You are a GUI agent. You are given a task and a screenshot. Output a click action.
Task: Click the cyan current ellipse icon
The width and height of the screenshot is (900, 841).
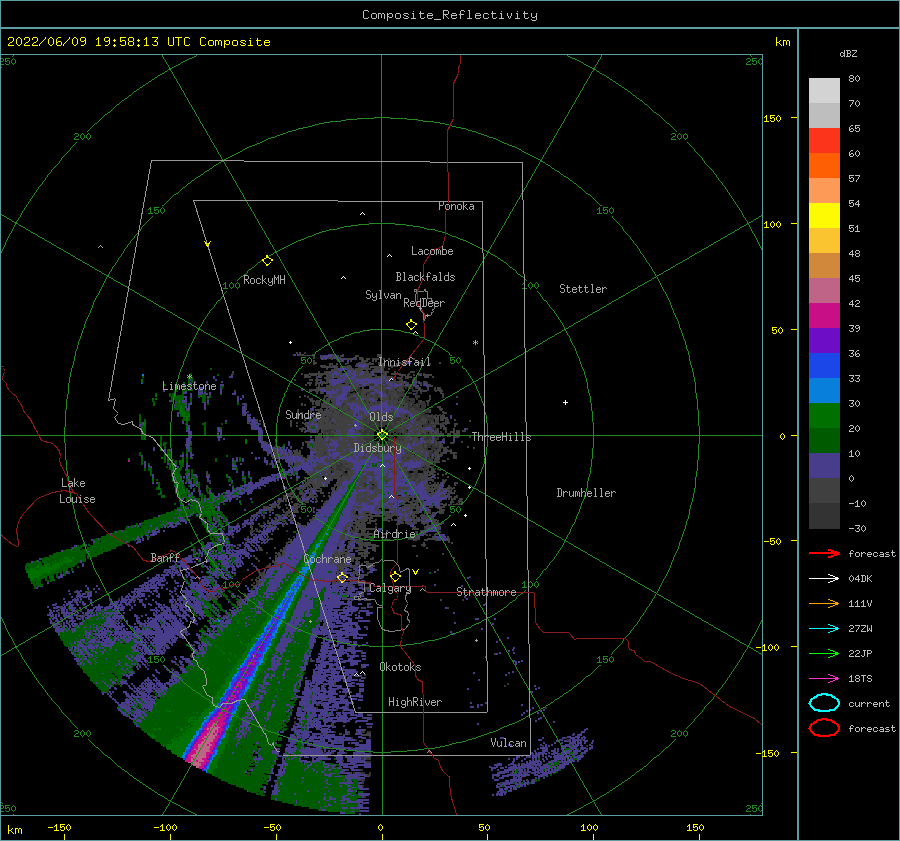(824, 703)
